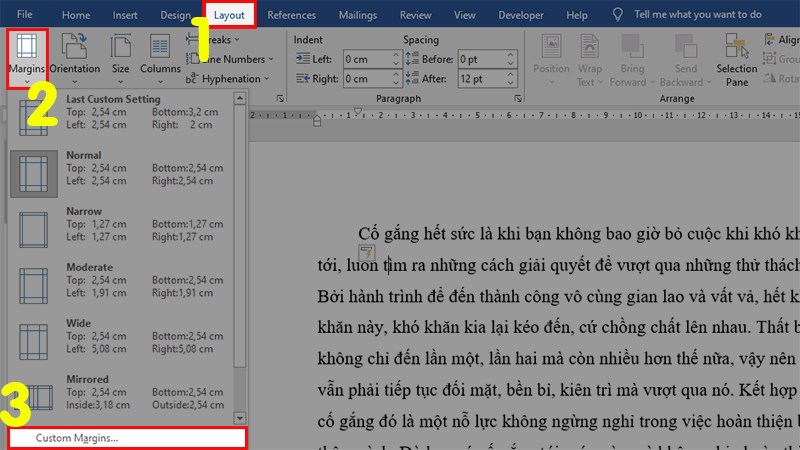Screen dimensions: 800x450
Task: Decrease the Indent Right value with the down arrow
Action: pyautogui.click(x=396, y=83)
